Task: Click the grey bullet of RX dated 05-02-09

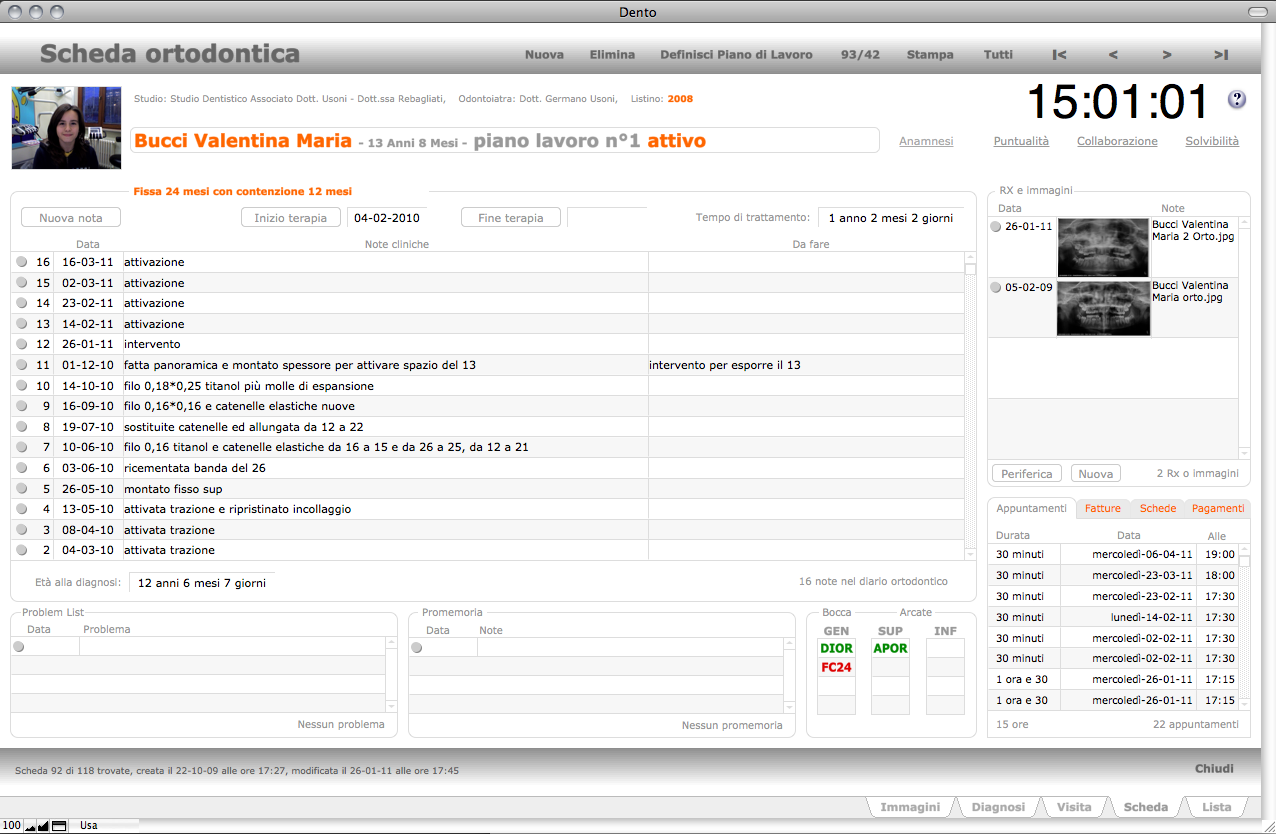Action: pos(996,287)
